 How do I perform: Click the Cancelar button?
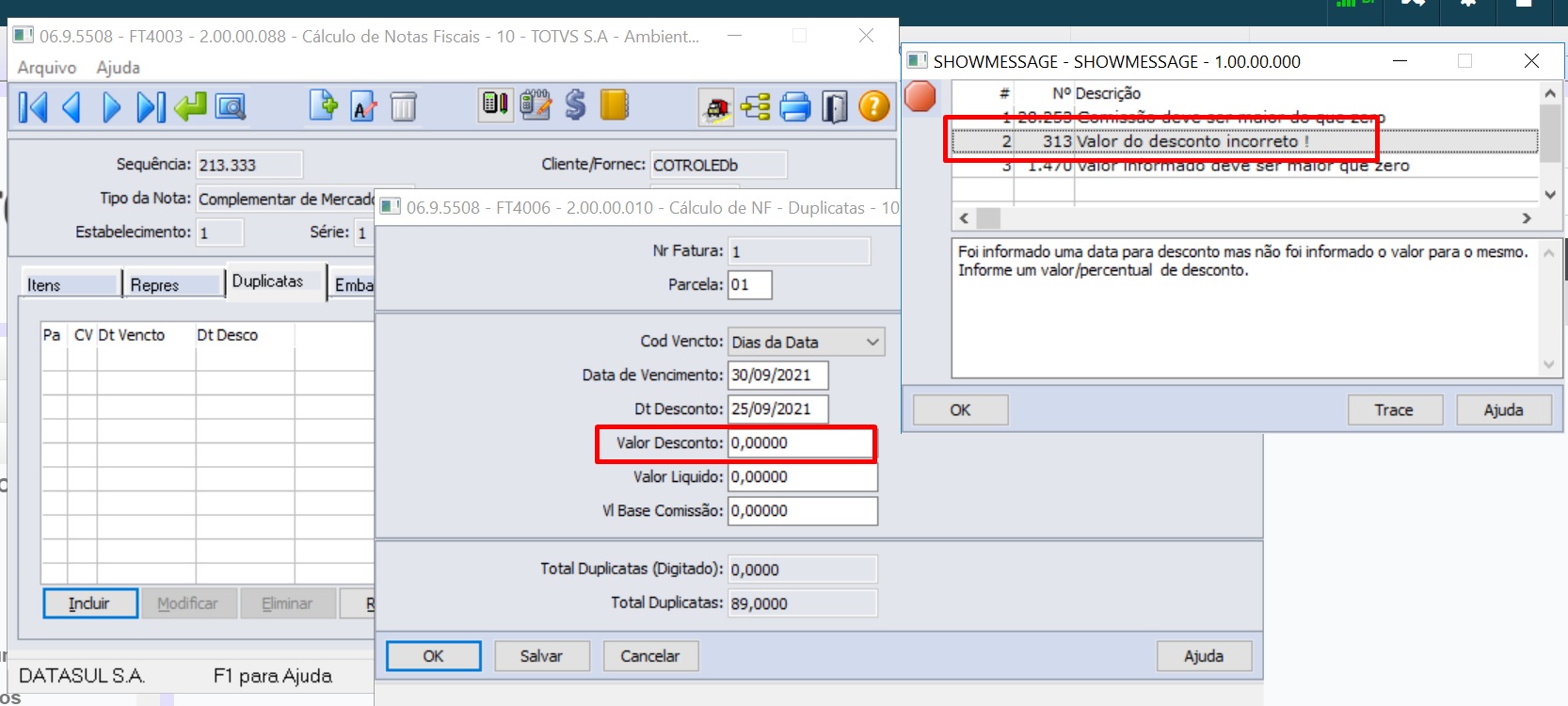pyautogui.click(x=650, y=656)
